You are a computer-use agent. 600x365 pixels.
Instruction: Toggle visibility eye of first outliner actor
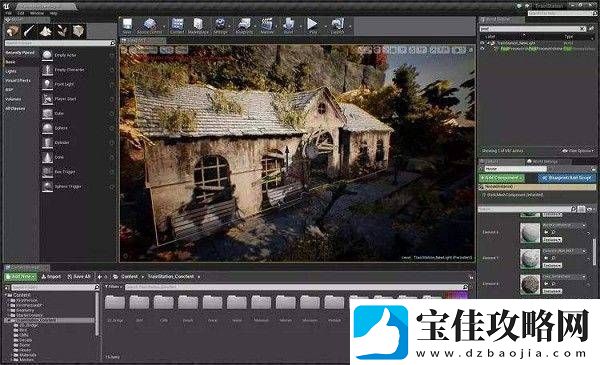[x=483, y=43]
